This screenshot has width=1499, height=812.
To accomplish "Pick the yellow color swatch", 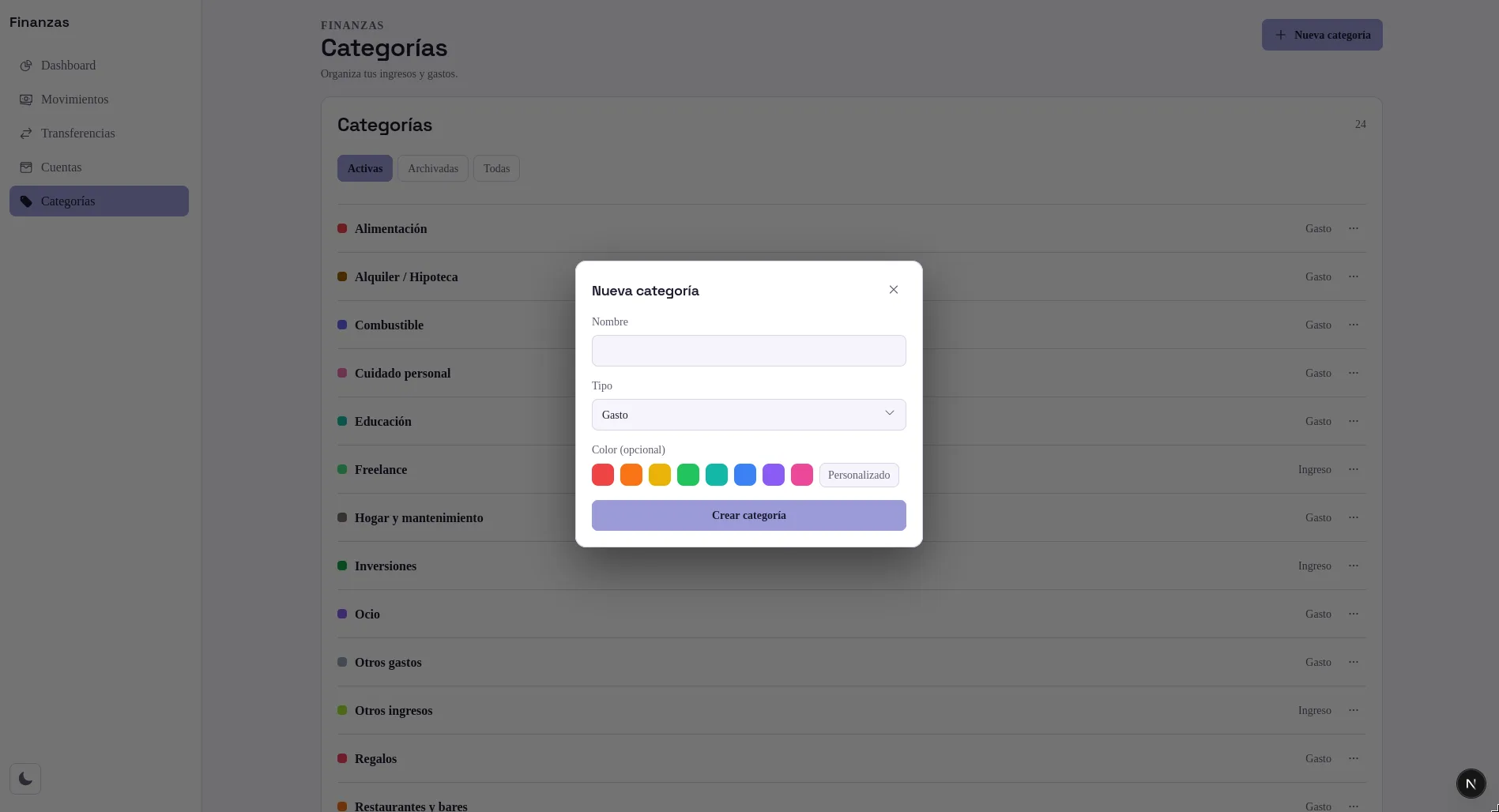I will (660, 475).
